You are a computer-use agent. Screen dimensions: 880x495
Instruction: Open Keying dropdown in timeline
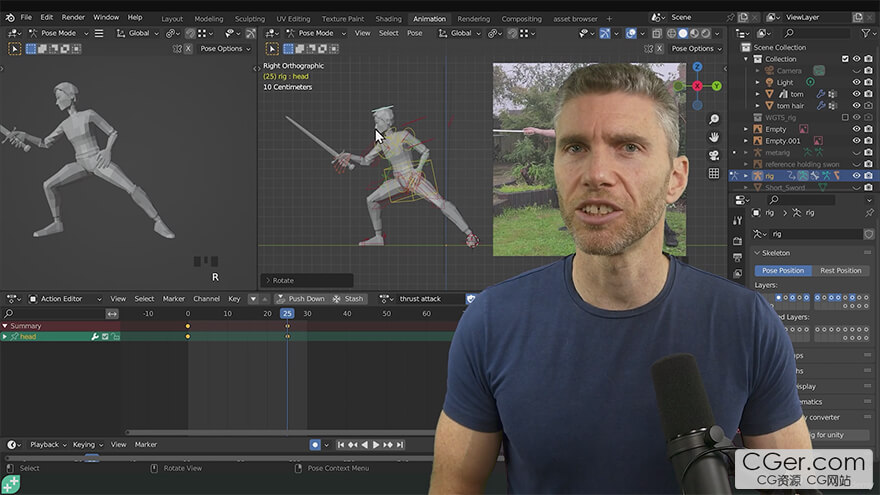pyautogui.click(x=88, y=444)
